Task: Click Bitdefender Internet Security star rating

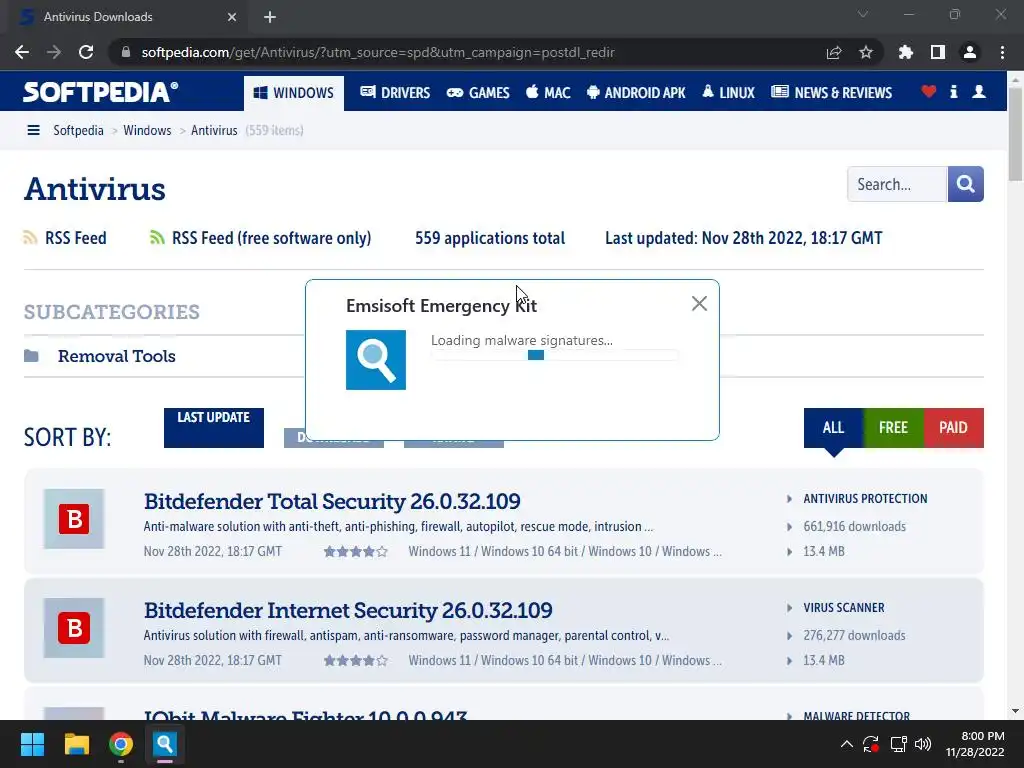Action: coord(355,661)
